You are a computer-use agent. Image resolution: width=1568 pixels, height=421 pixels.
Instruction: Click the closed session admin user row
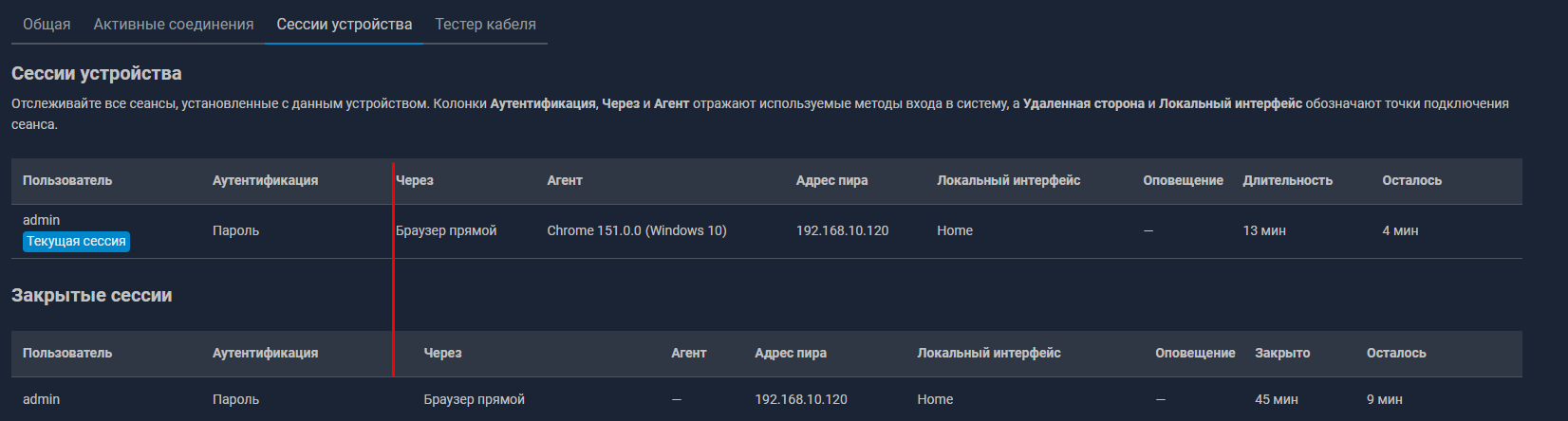pyautogui.click(x=767, y=399)
